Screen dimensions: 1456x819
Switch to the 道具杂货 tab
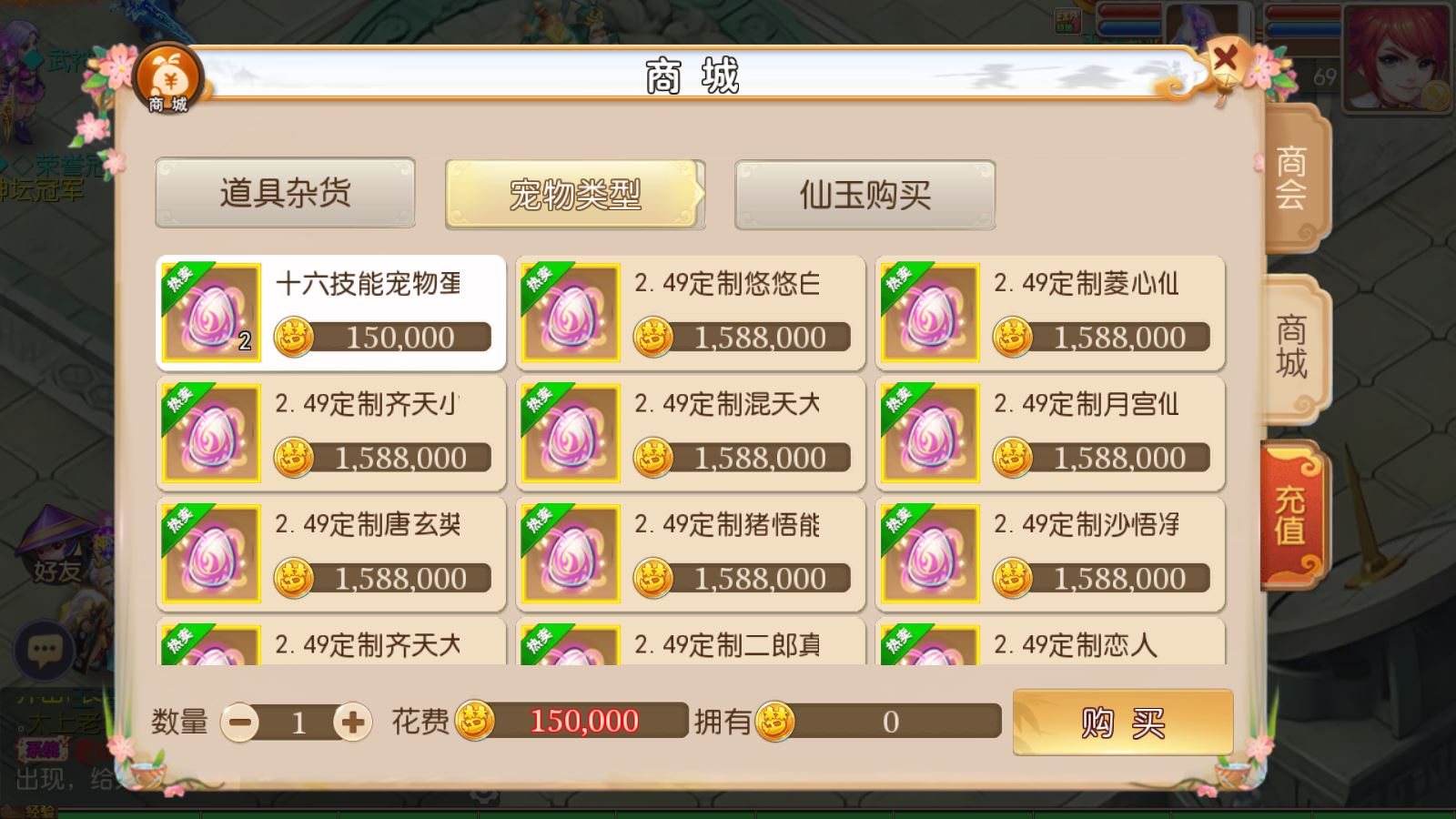coord(285,194)
